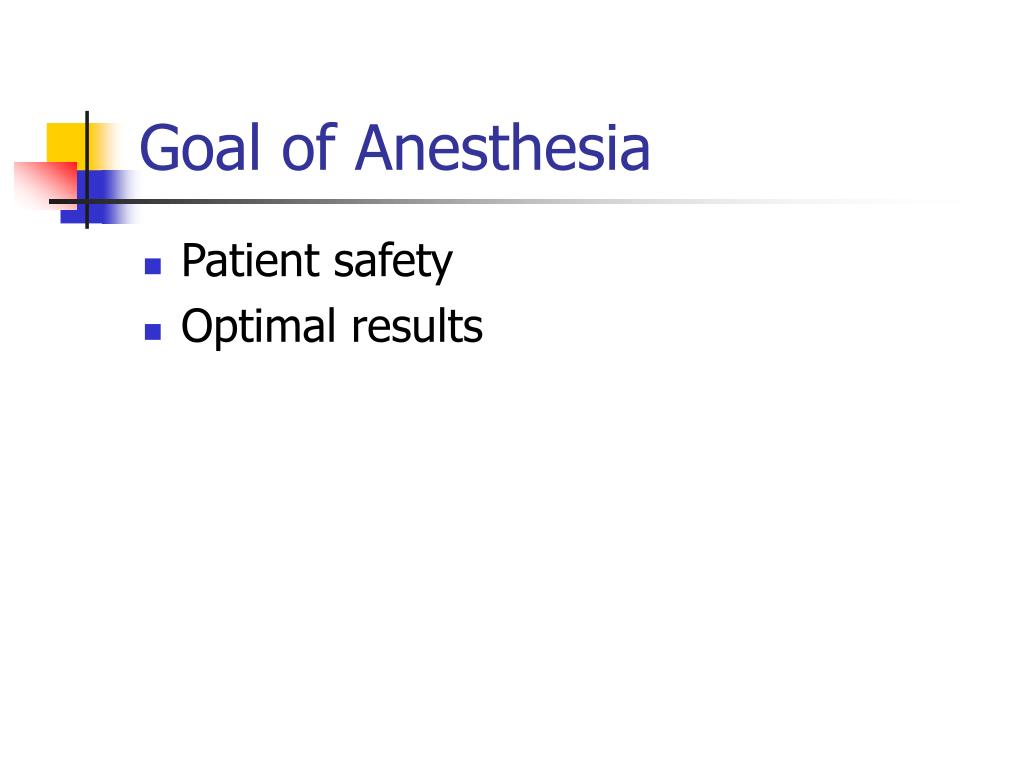Viewport: 1024px width, 768px height.
Task: Click the vertical black line in the logo
Action: tap(87, 170)
